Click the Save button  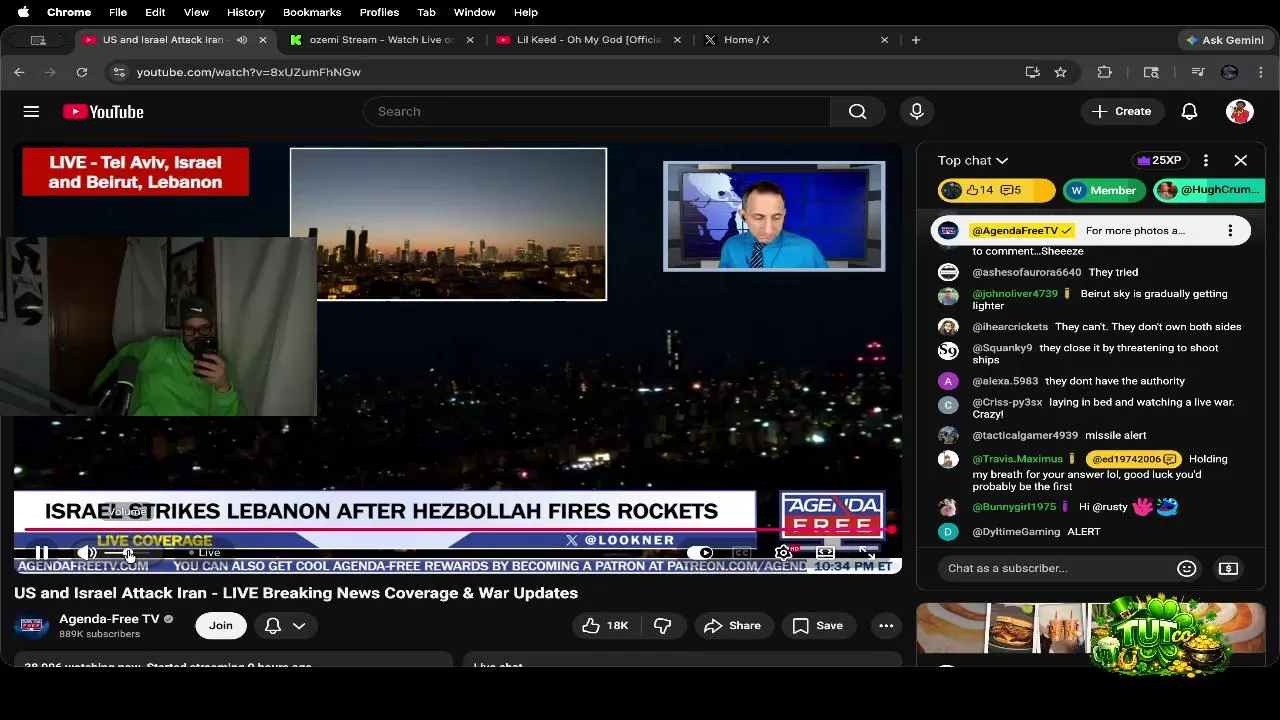[x=817, y=625]
